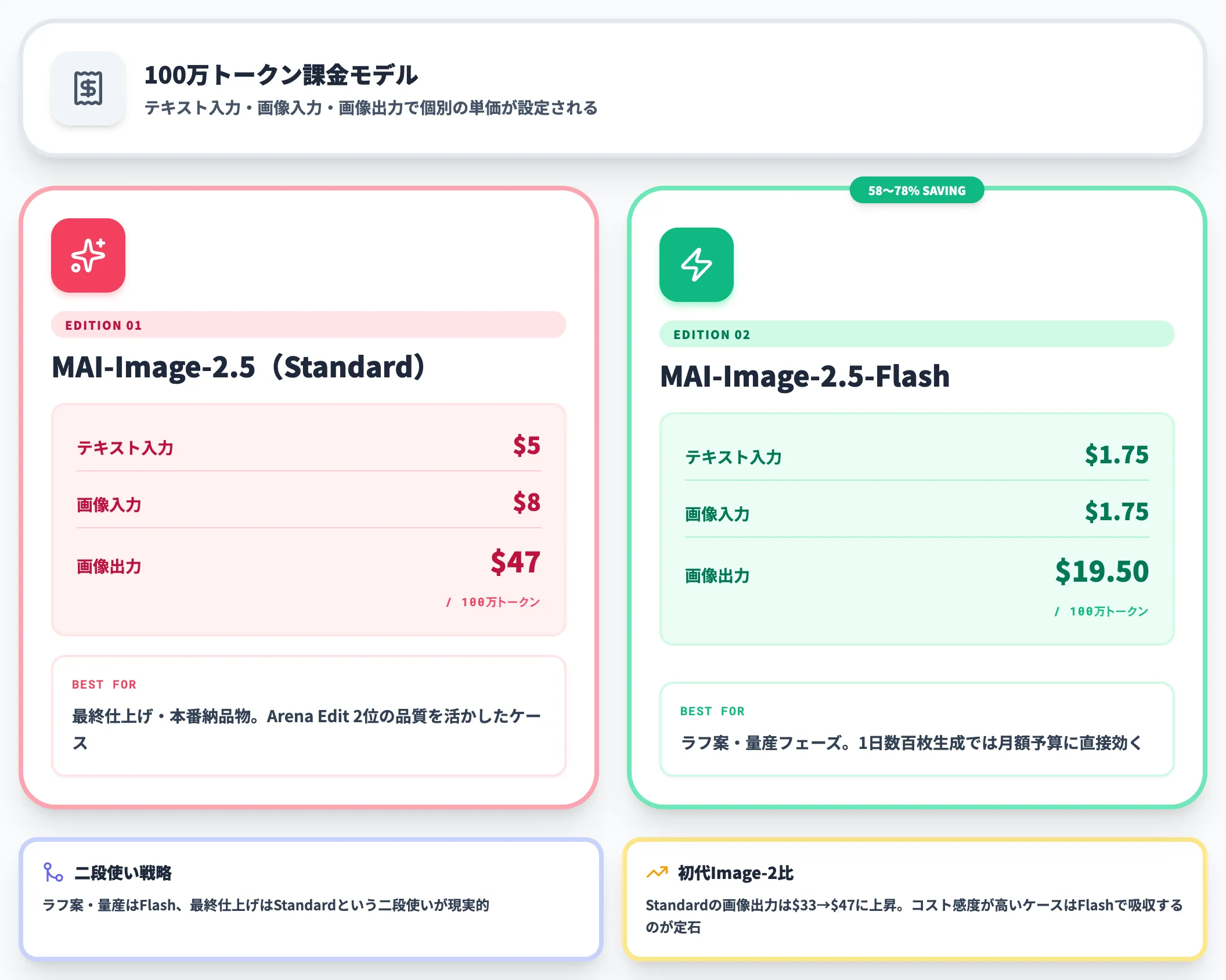Click the branch icon beside 二段使い戦略
1226x980 pixels.
(x=53, y=872)
